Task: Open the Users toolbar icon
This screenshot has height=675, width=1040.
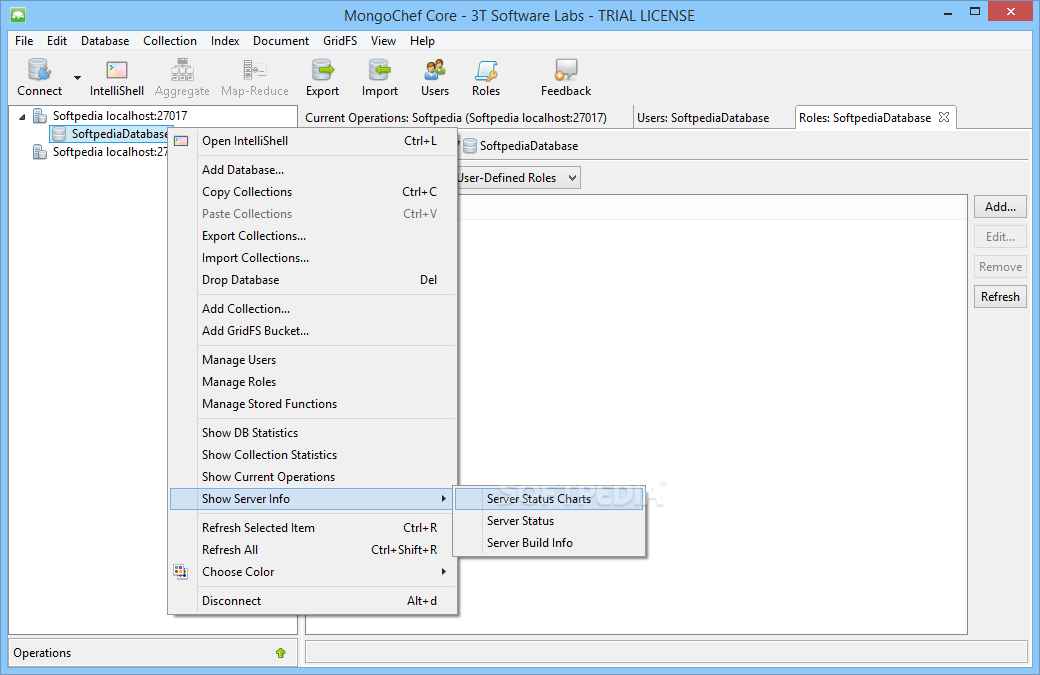Action: pos(434,77)
